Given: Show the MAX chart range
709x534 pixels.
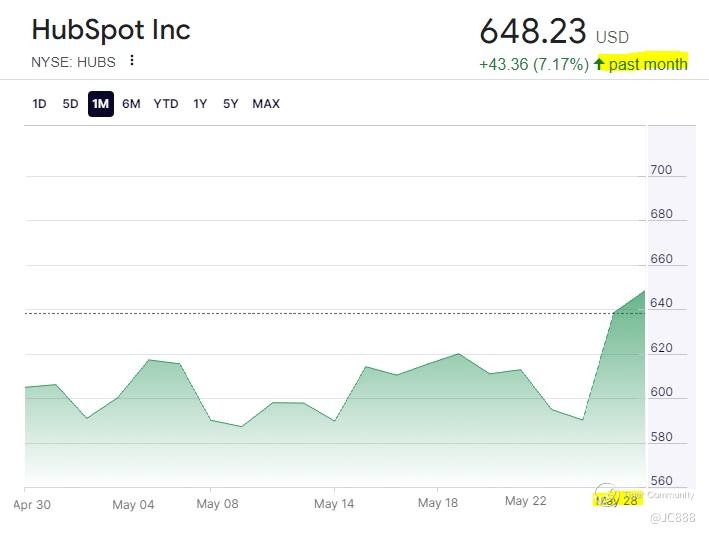Looking at the screenshot, I should coord(266,104).
